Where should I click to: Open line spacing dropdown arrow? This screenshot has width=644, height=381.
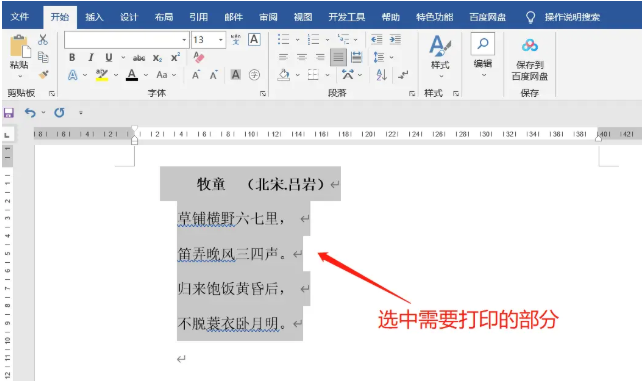(x=391, y=57)
